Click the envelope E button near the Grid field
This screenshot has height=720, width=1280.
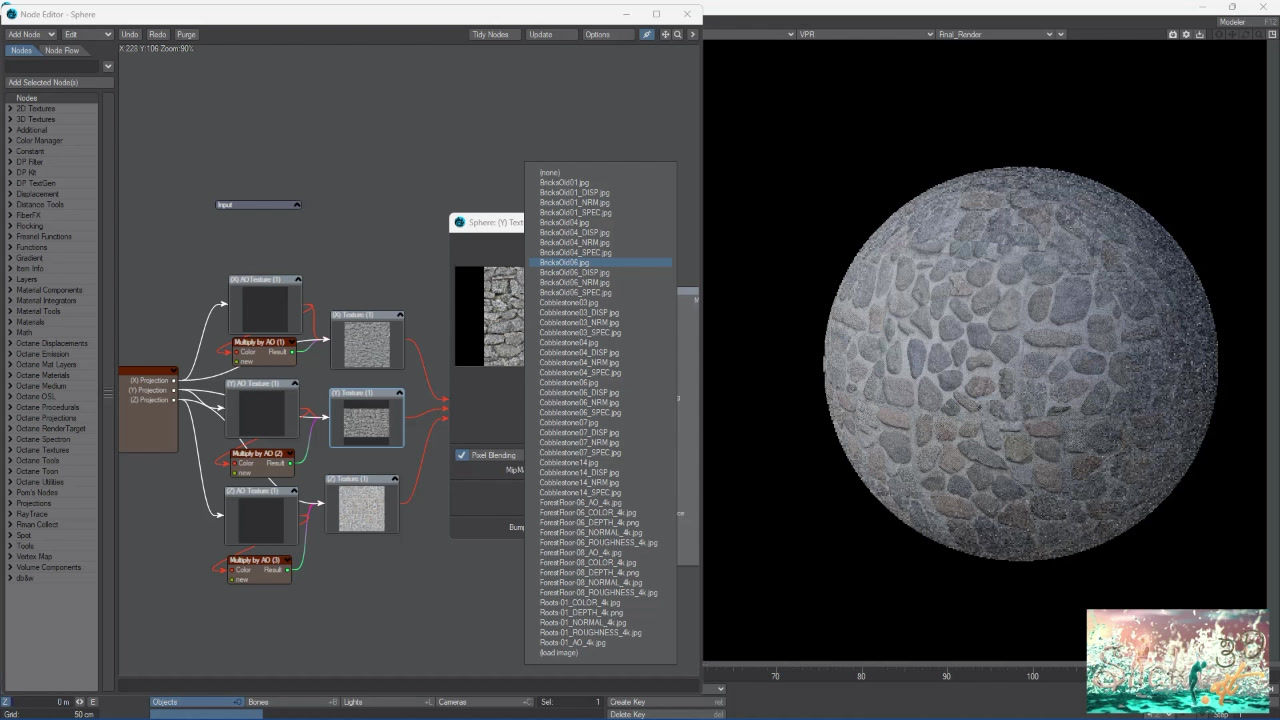click(92, 701)
